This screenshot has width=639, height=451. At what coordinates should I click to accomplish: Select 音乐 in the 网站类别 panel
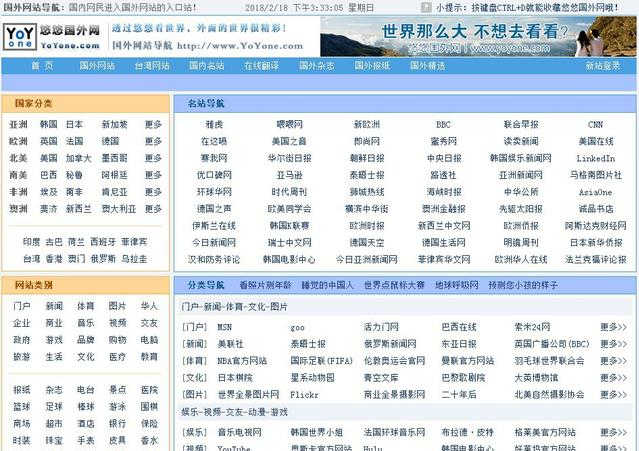tap(86, 323)
